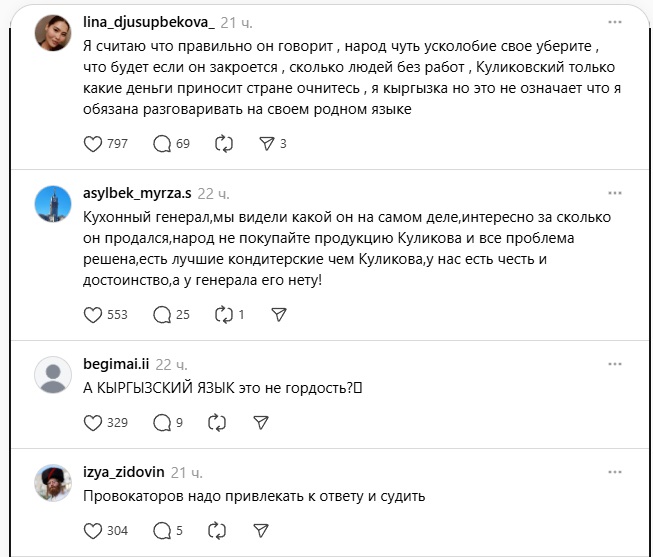The height and width of the screenshot is (557, 653).
Task: Repost asylbek_myrza.s's comment
Action: point(224,315)
